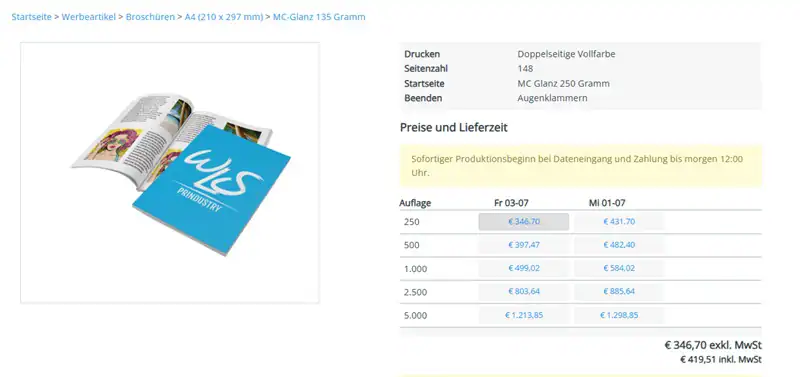The image size is (800, 377).
Task: Click the € 419,51 inkl. MwSt total
Action: 721,360
